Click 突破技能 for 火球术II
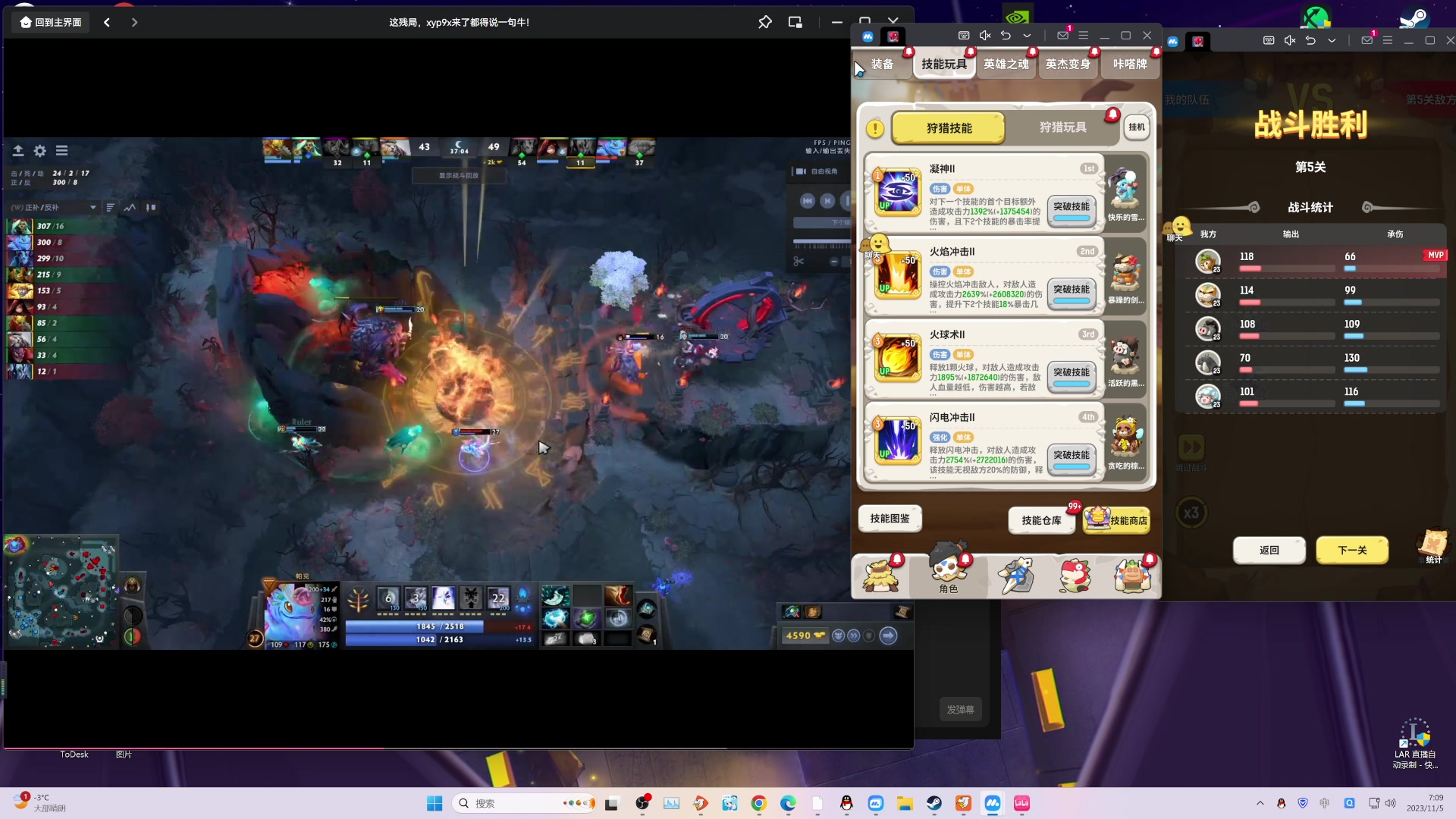Image resolution: width=1456 pixels, height=819 pixels. [1071, 376]
